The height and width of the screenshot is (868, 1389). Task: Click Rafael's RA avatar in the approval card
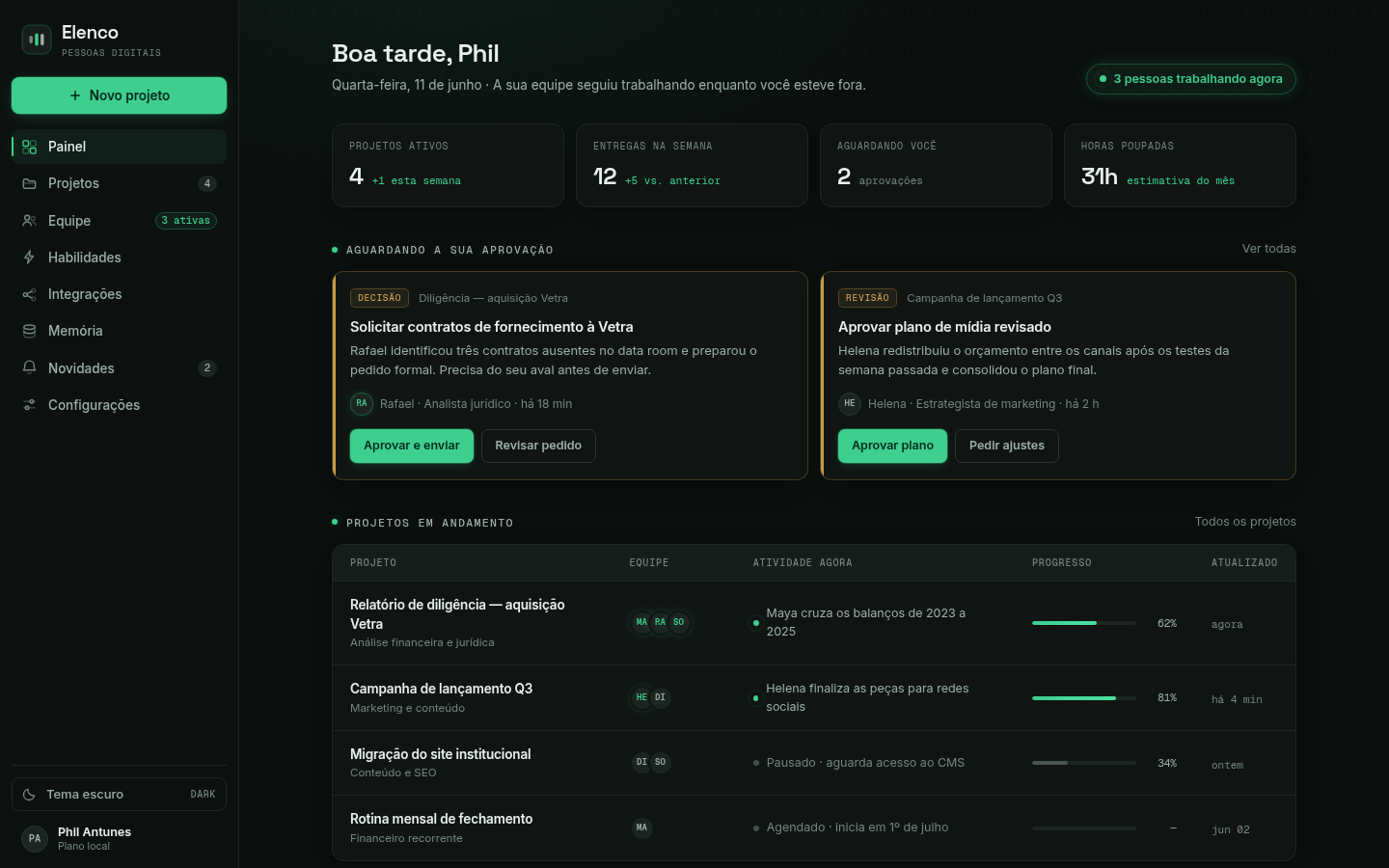[x=362, y=403]
